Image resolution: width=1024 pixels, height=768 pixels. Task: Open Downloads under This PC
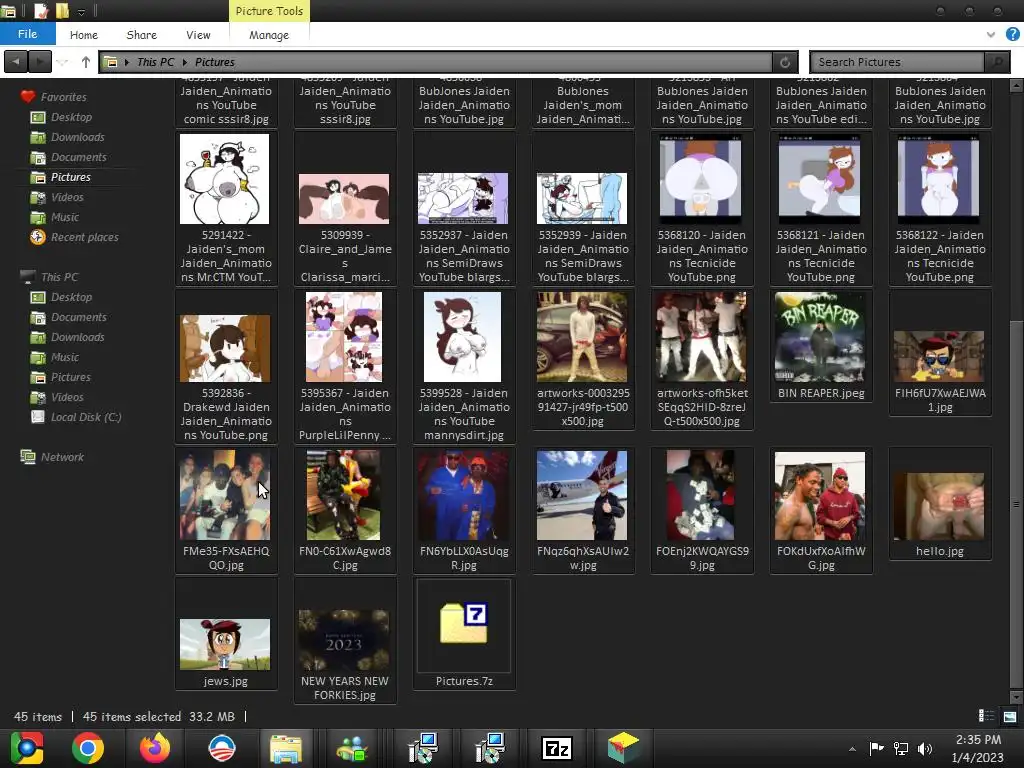tap(77, 337)
